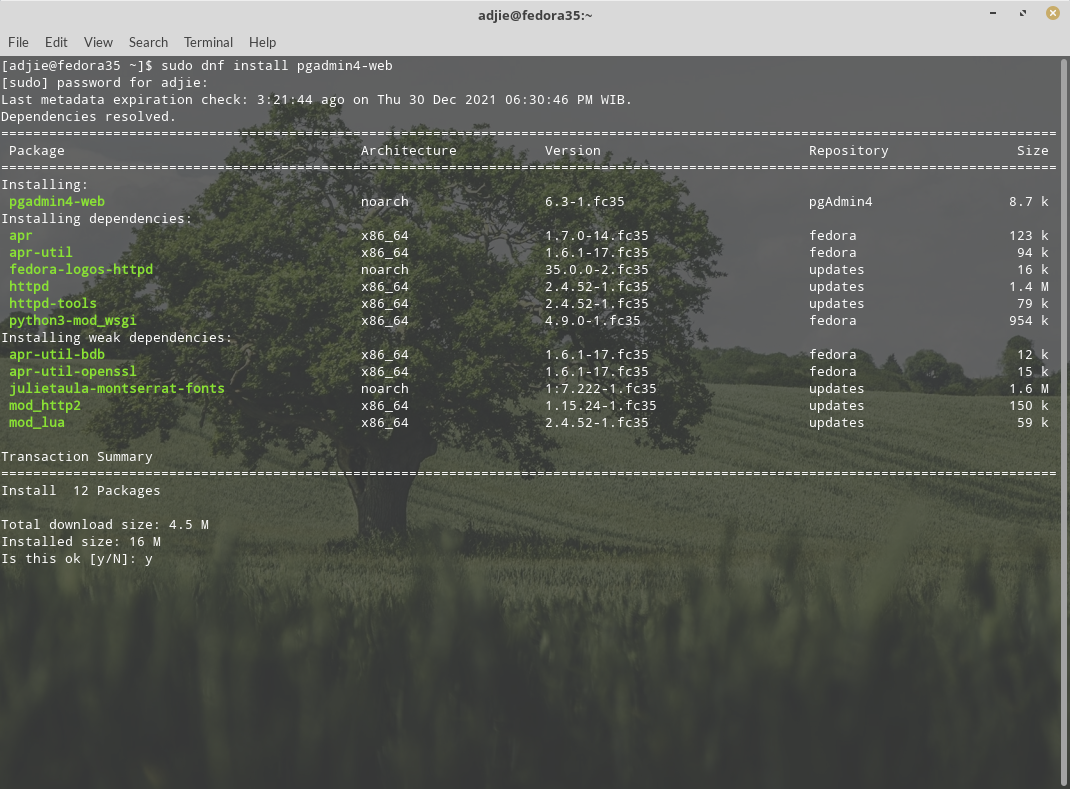Click the python3-mod_wsgi package name

[x=73, y=321]
